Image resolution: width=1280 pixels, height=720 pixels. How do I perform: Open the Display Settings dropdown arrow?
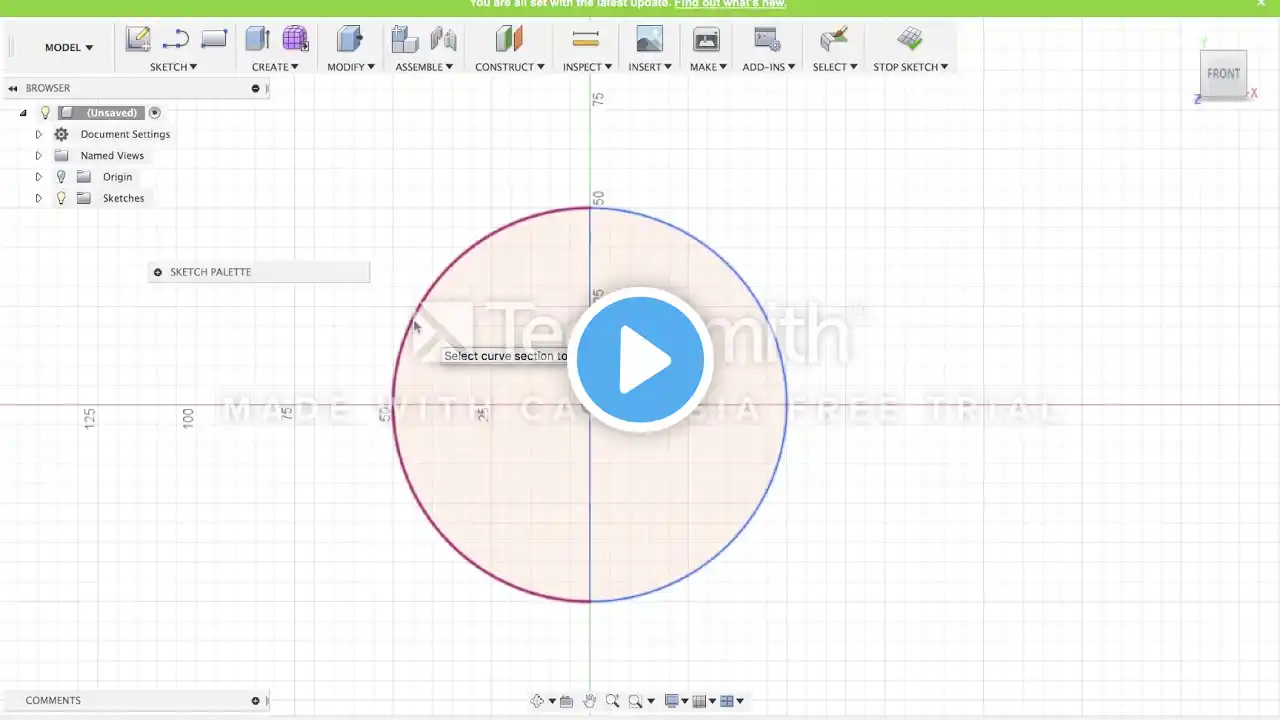pos(685,702)
